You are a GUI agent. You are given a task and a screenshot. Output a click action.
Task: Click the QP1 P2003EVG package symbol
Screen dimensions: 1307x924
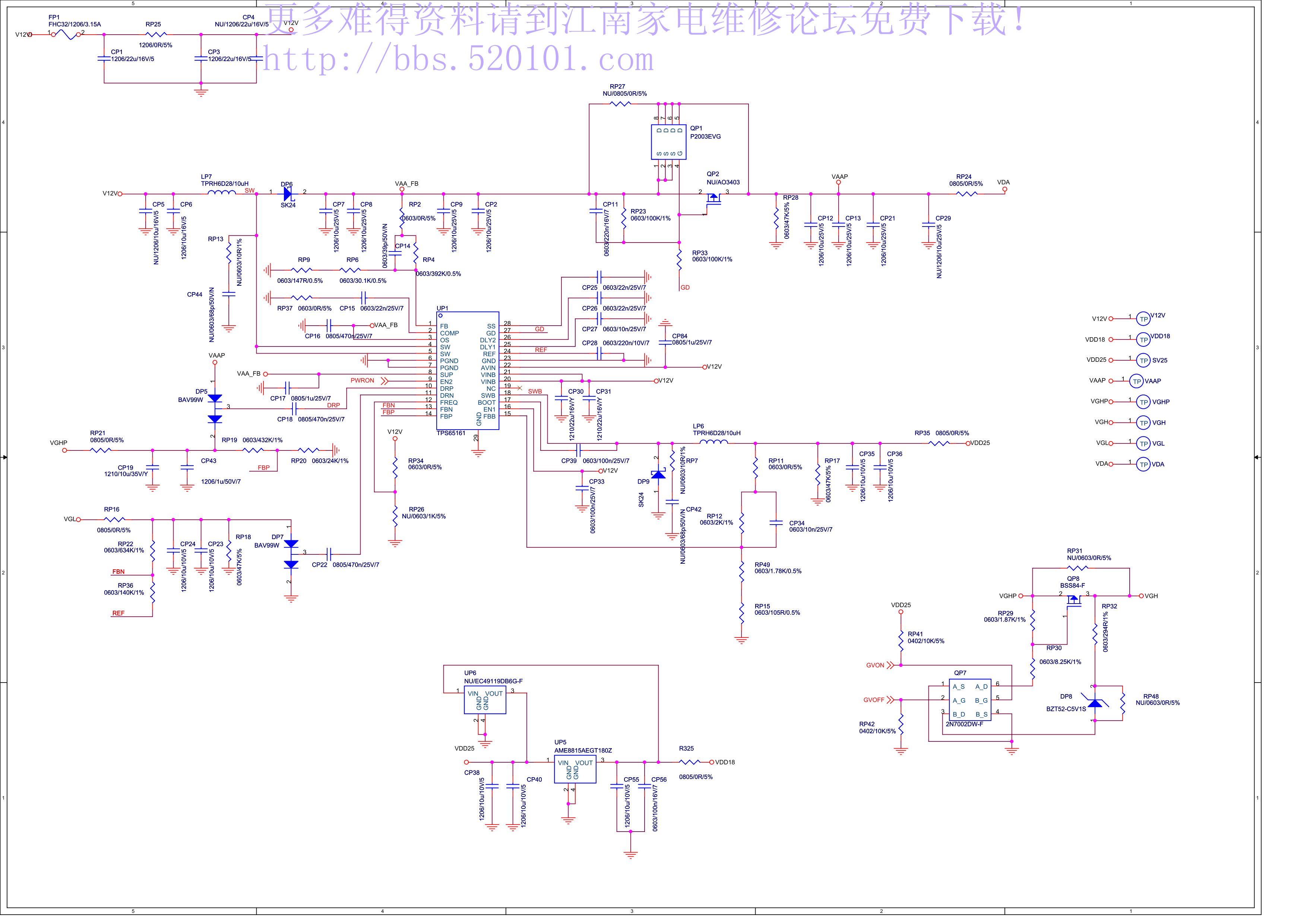point(669,142)
